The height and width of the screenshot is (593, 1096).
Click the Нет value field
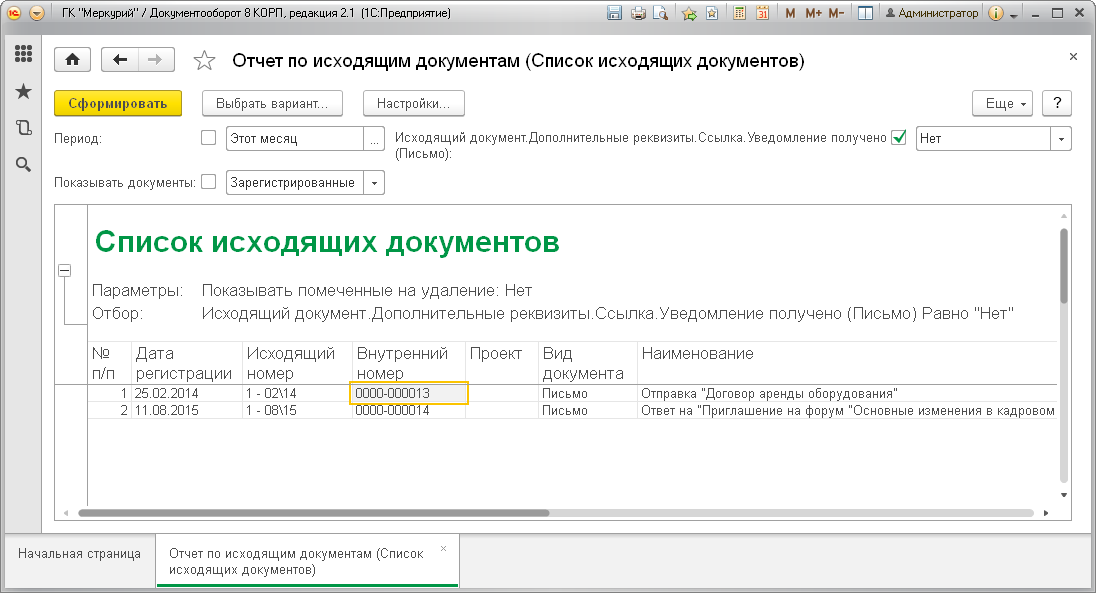983,138
